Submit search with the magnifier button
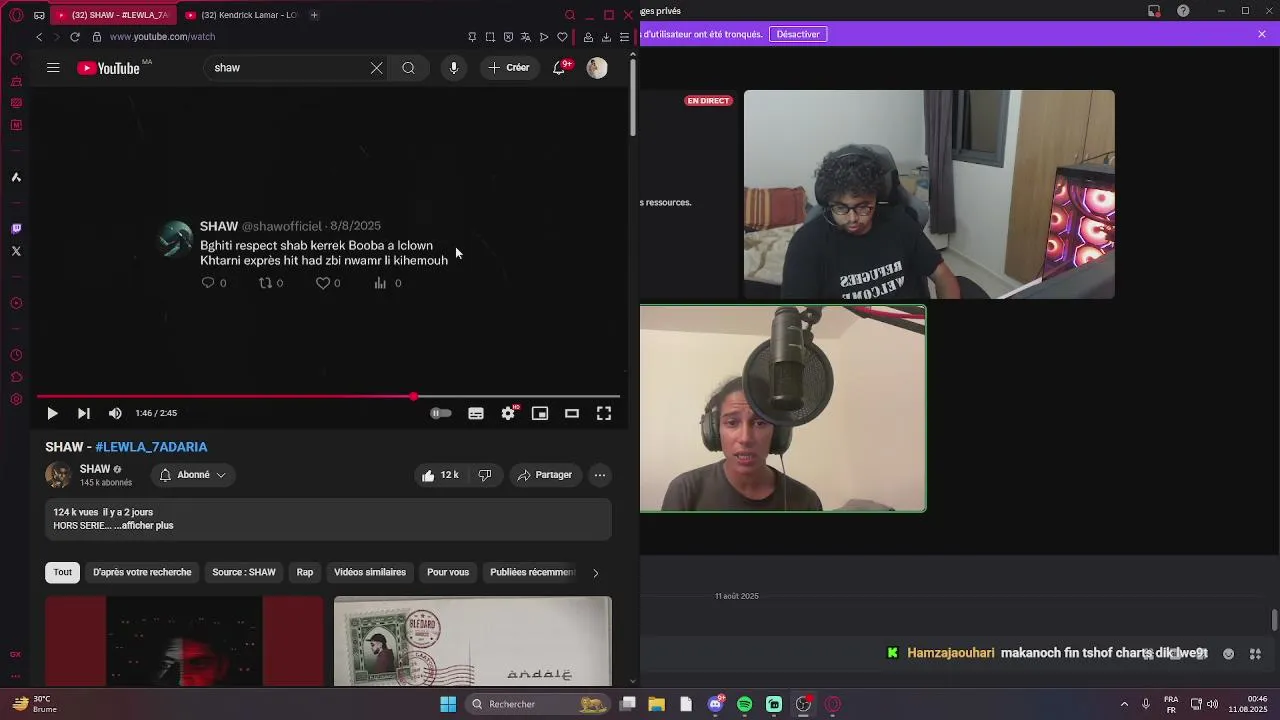The width and height of the screenshot is (1280, 720). 408,68
